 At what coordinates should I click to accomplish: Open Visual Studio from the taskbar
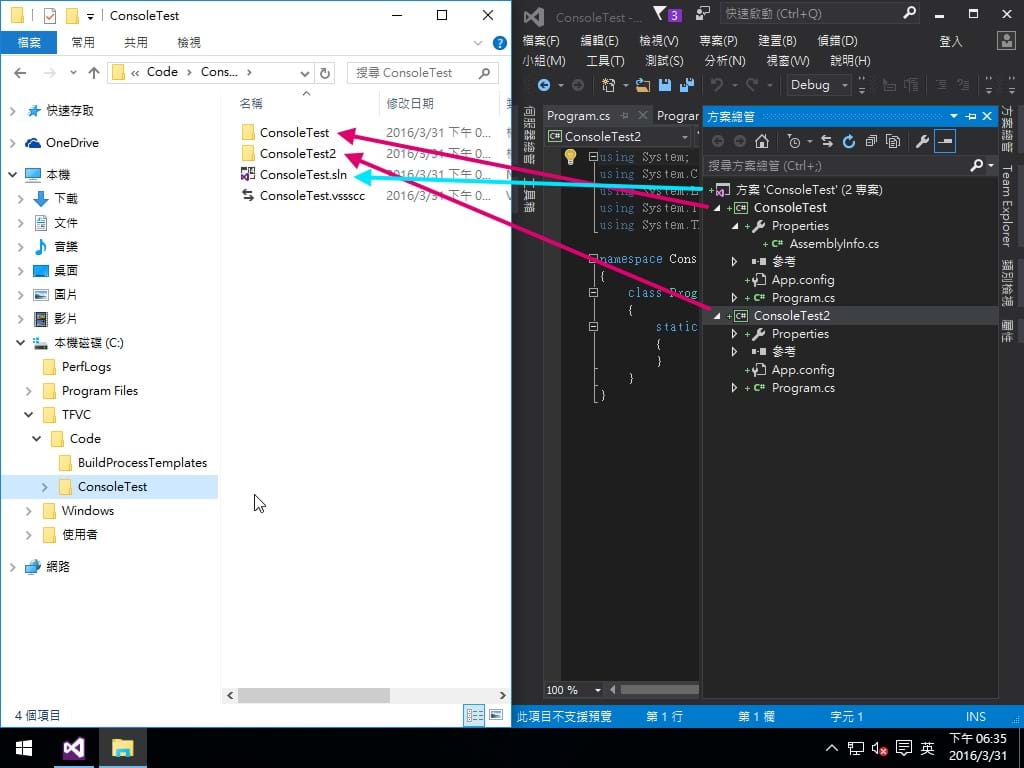[74, 748]
